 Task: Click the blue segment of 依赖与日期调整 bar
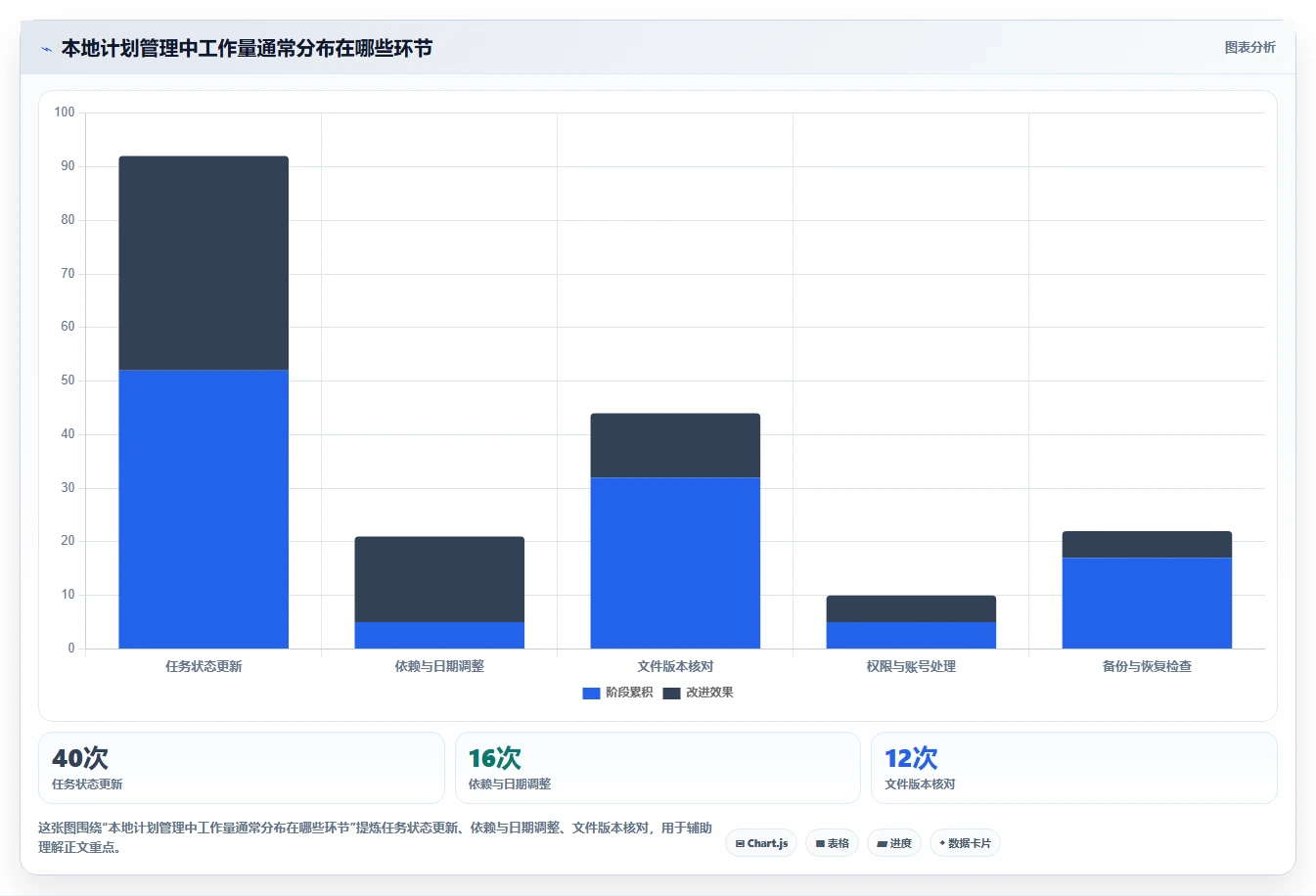tap(439, 635)
